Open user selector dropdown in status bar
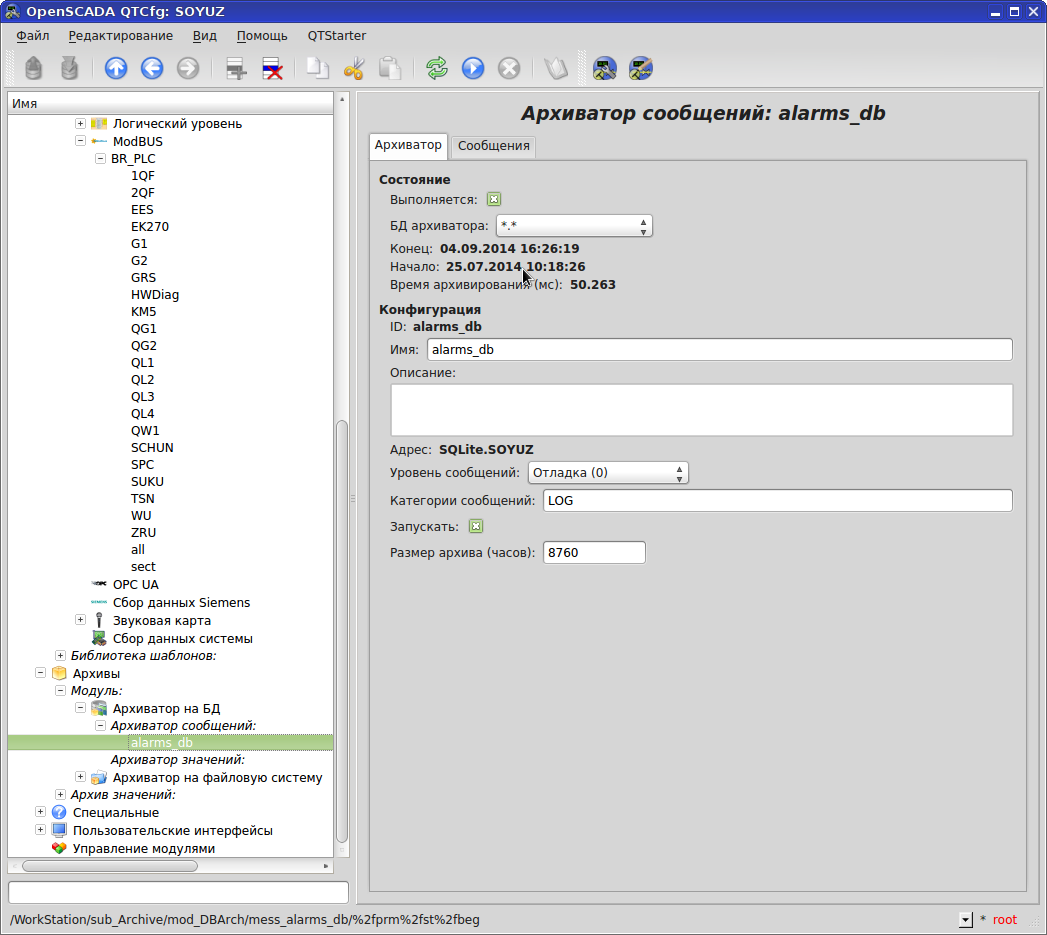The image size is (1047, 935). point(966,920)
